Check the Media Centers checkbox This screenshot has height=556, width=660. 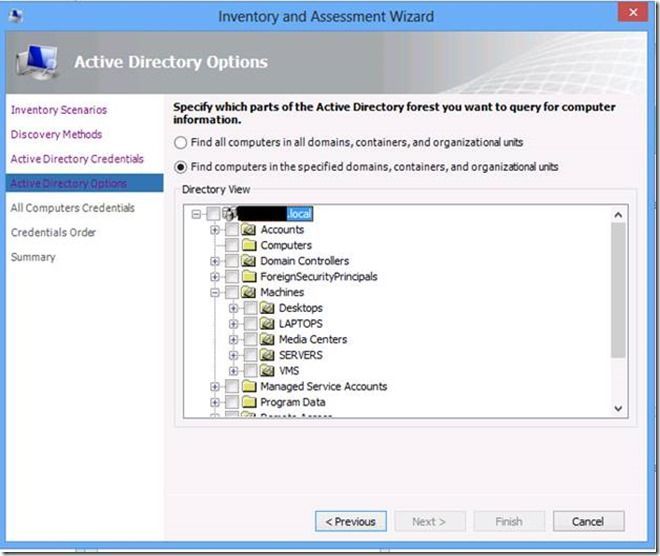tap(250, 339)
